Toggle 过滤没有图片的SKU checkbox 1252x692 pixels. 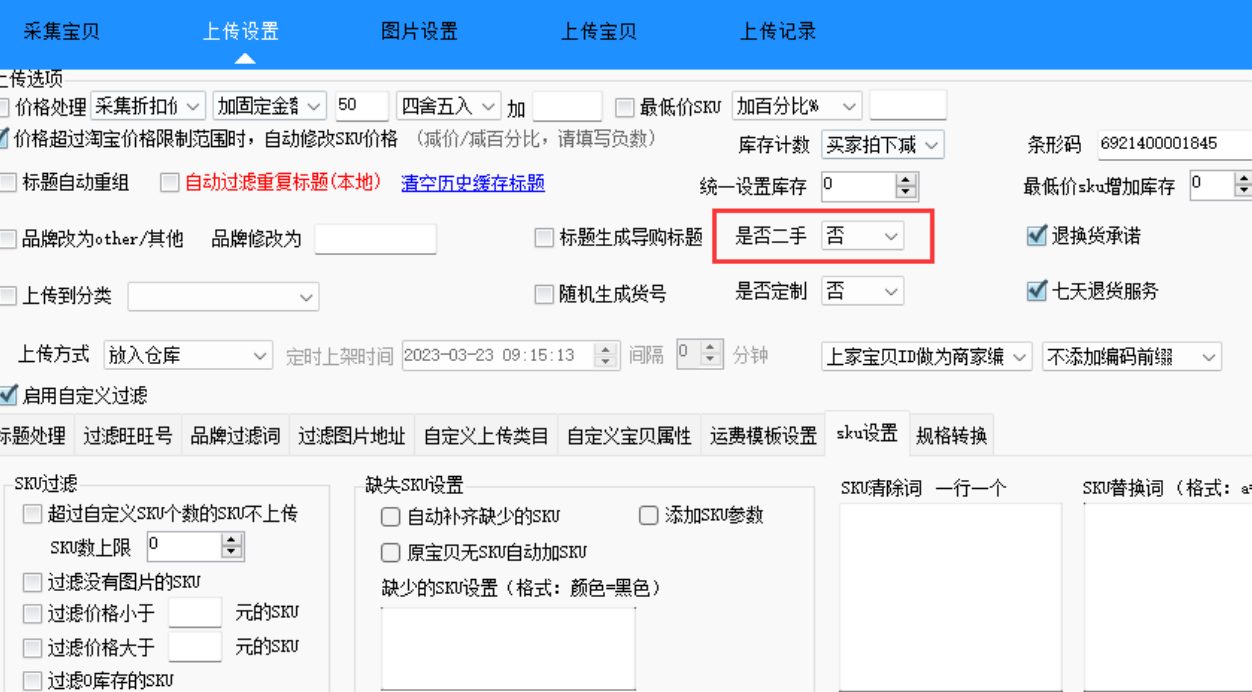(32, 582)
